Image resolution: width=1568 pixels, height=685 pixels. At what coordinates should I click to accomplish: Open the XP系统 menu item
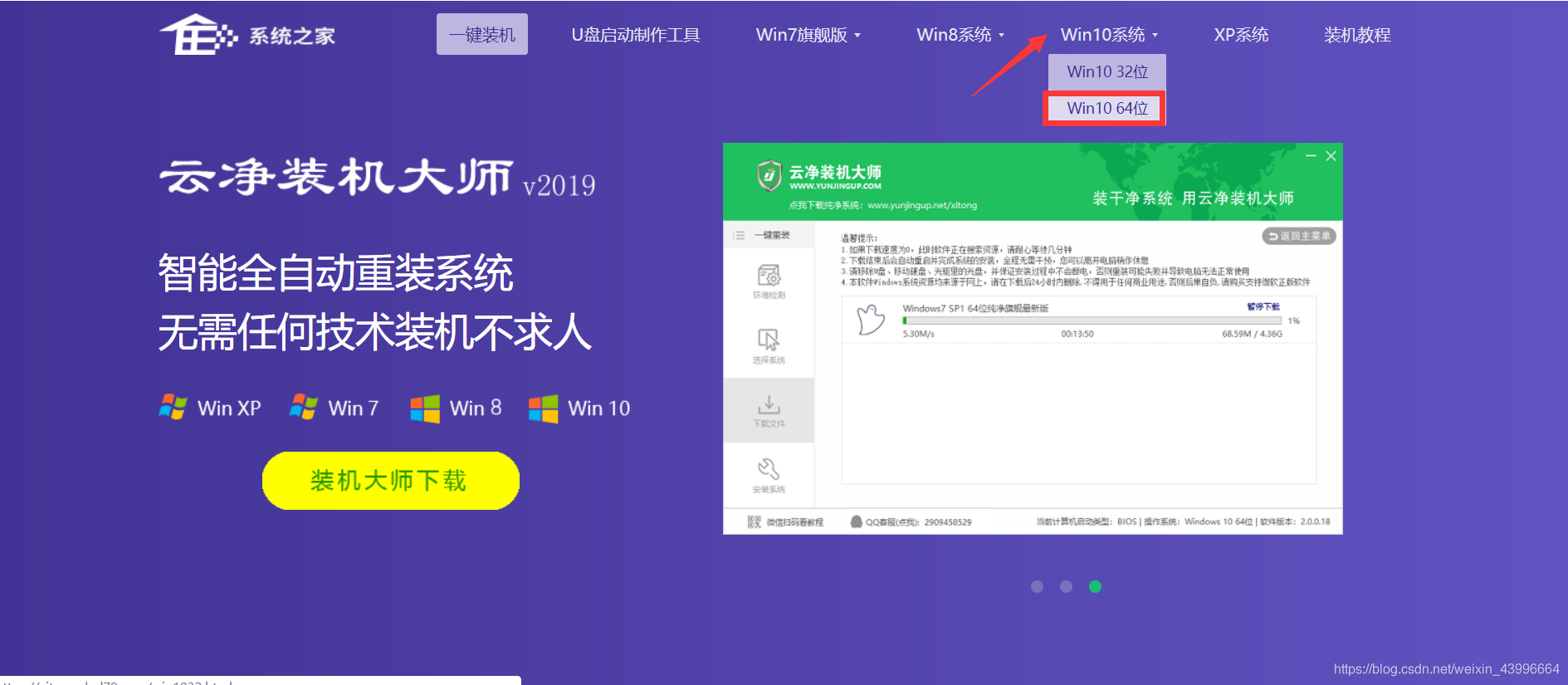[1241, 35]
